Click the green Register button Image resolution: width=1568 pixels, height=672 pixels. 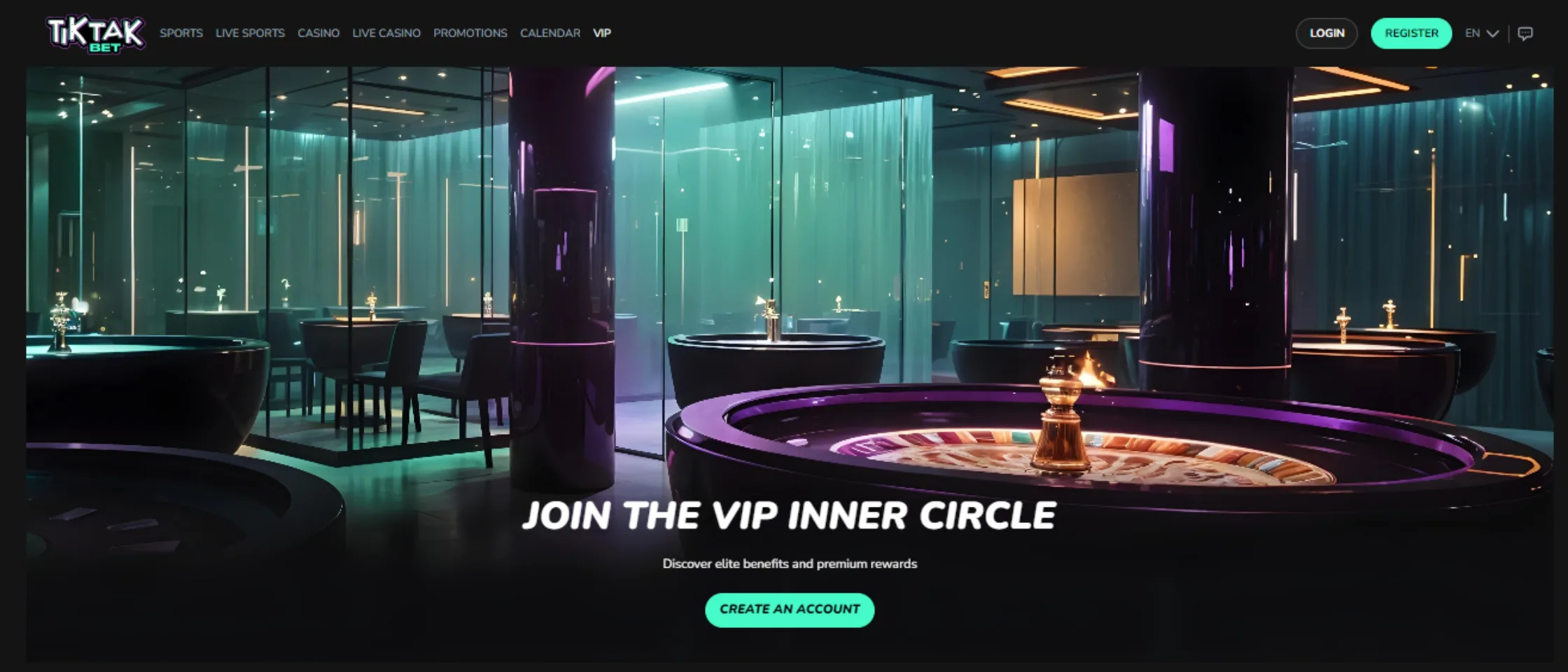pyautogui.click(x=1411, y=34)
